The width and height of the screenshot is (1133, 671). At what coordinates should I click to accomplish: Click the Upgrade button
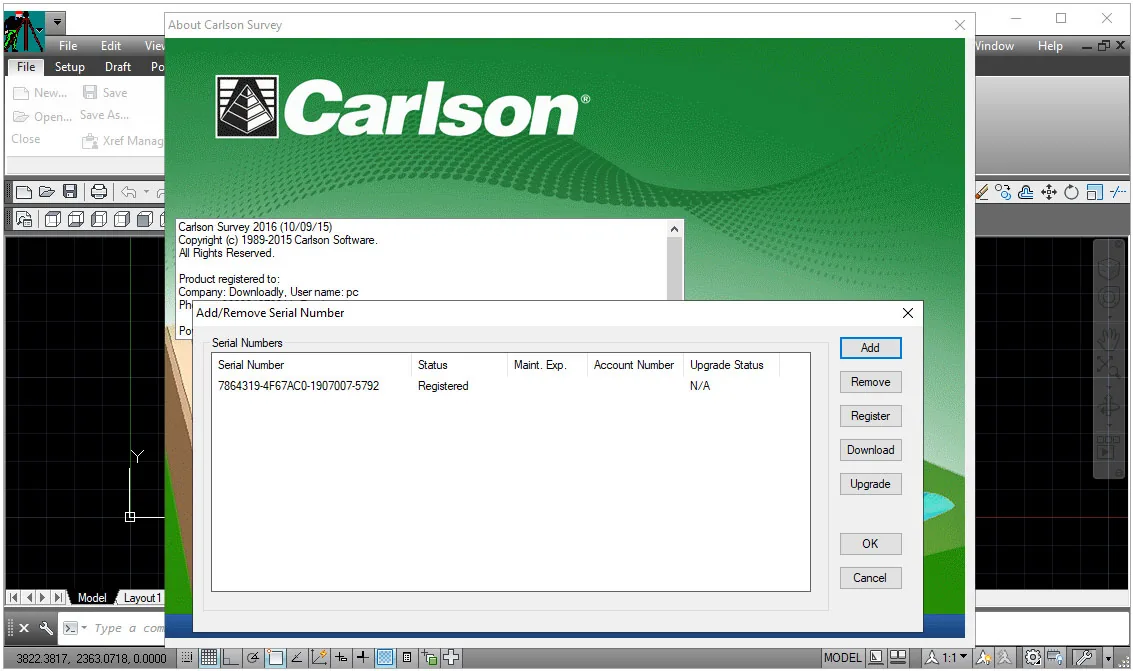[870, 483]
